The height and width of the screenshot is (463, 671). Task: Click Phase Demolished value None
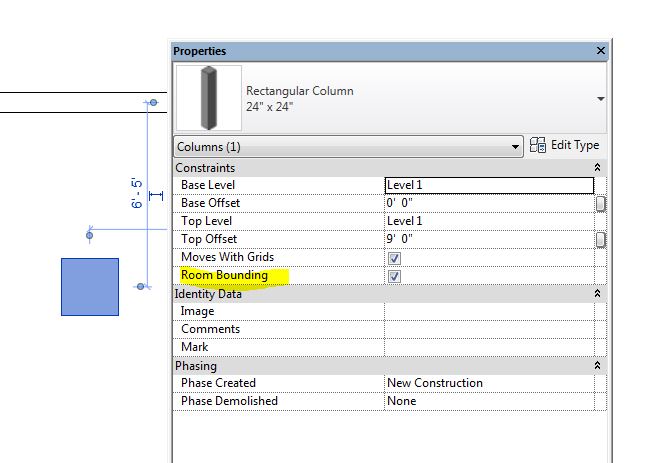point(489,401)
